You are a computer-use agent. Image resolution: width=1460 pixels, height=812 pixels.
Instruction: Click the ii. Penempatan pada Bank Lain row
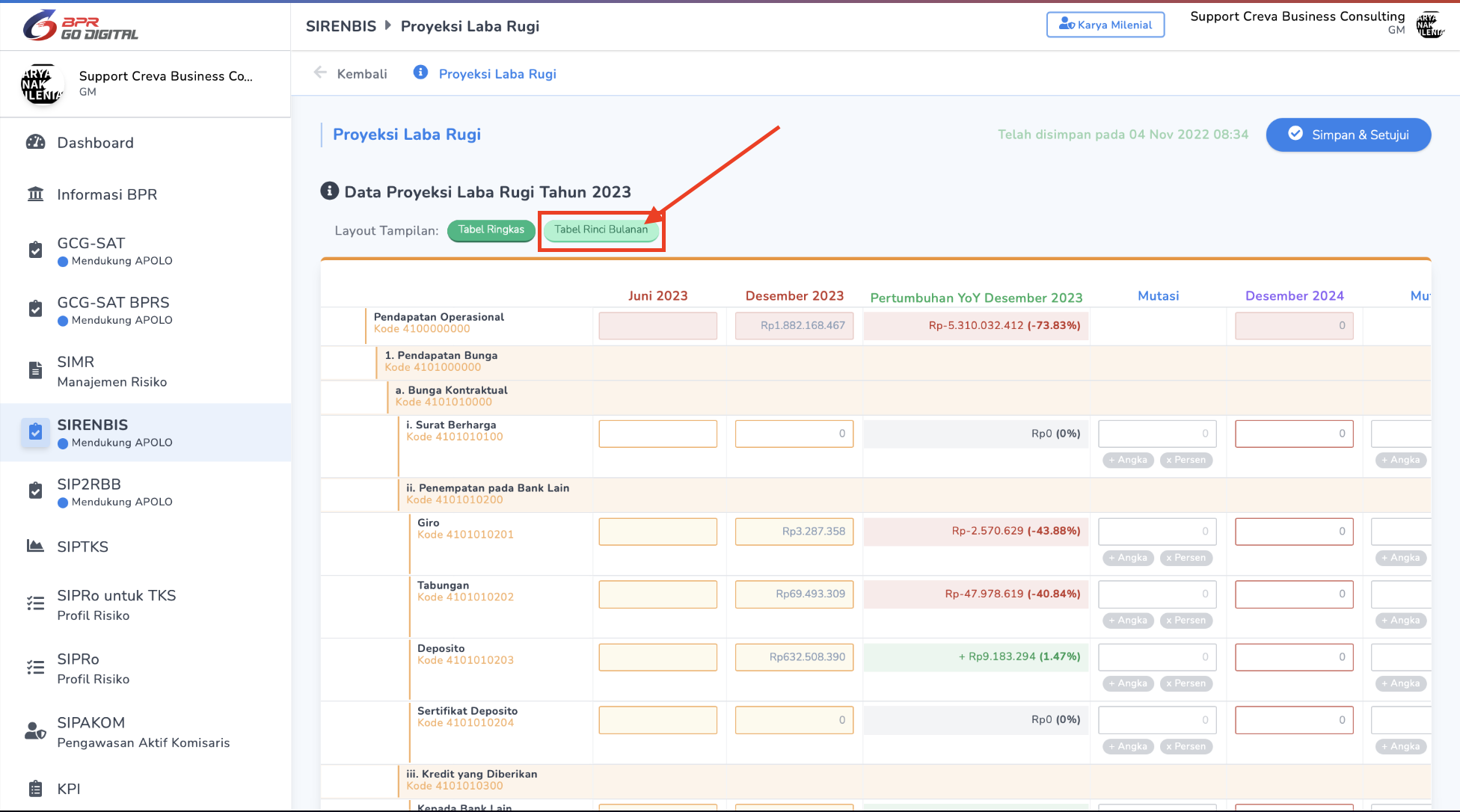(876, 494)
